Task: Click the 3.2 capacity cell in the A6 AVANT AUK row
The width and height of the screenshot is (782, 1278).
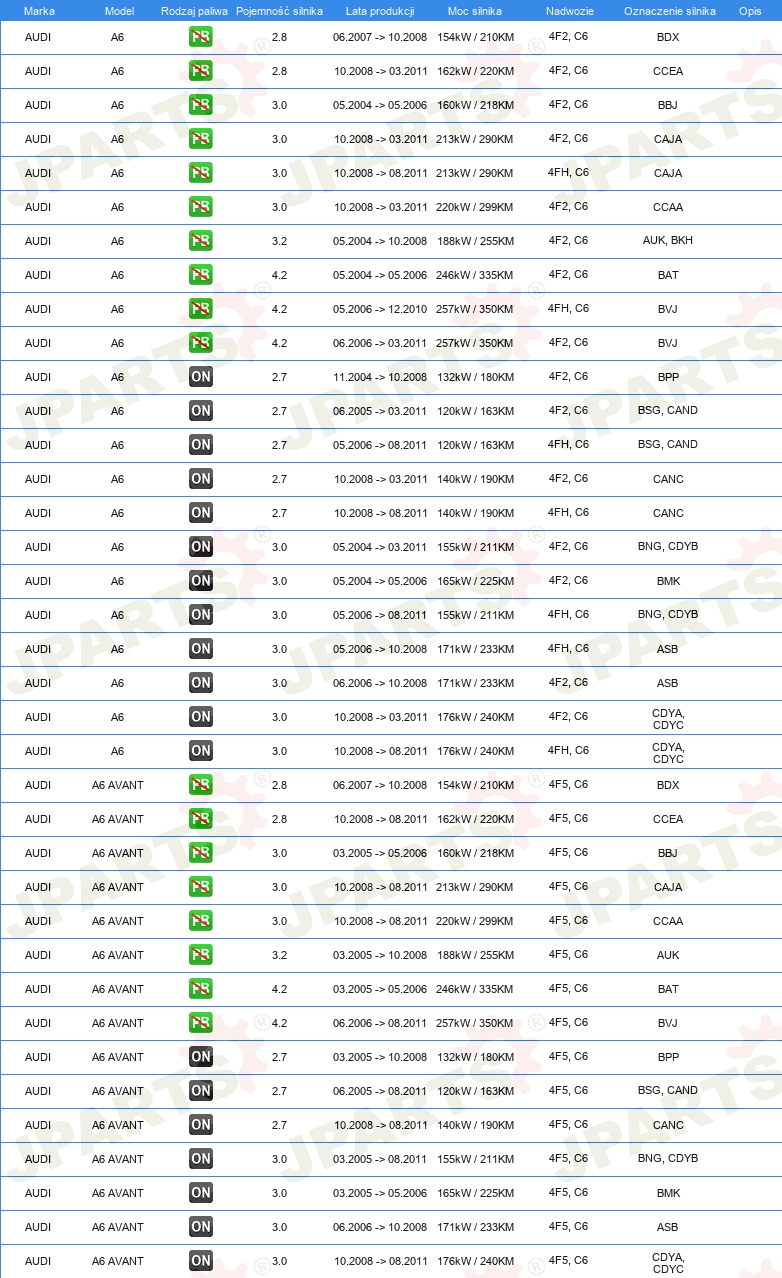Action: 279,955
